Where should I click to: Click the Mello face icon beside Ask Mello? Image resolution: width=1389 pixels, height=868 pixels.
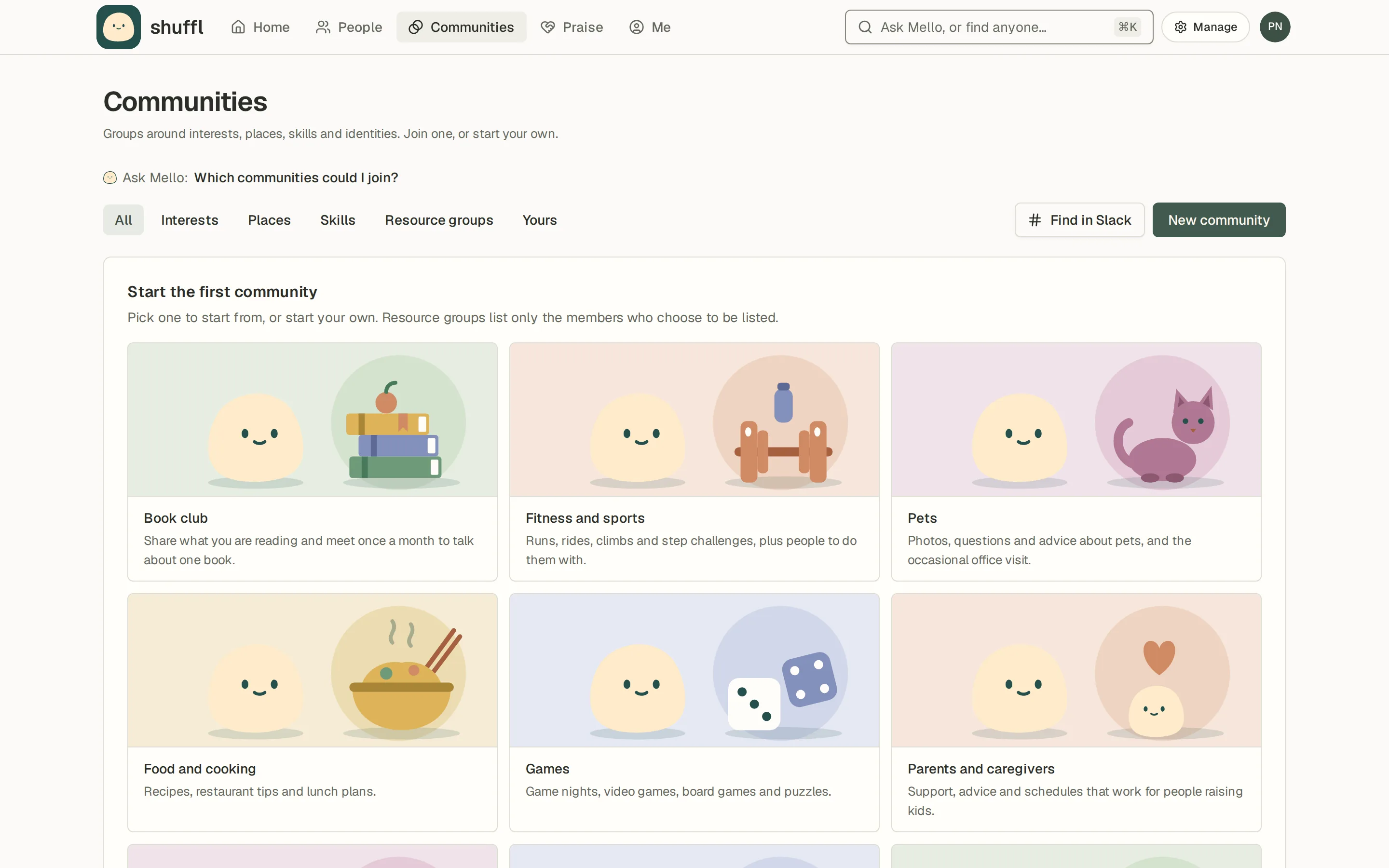click(x=109, y=178)
